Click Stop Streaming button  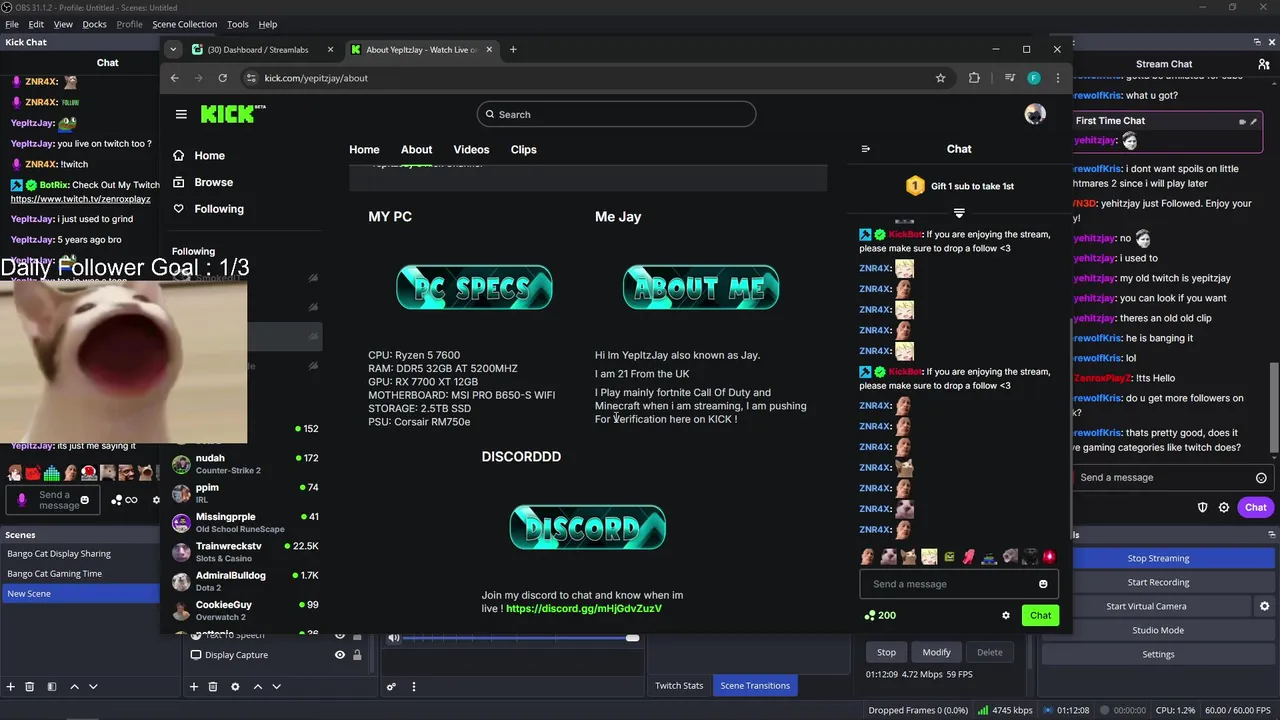click(1158, 558)
